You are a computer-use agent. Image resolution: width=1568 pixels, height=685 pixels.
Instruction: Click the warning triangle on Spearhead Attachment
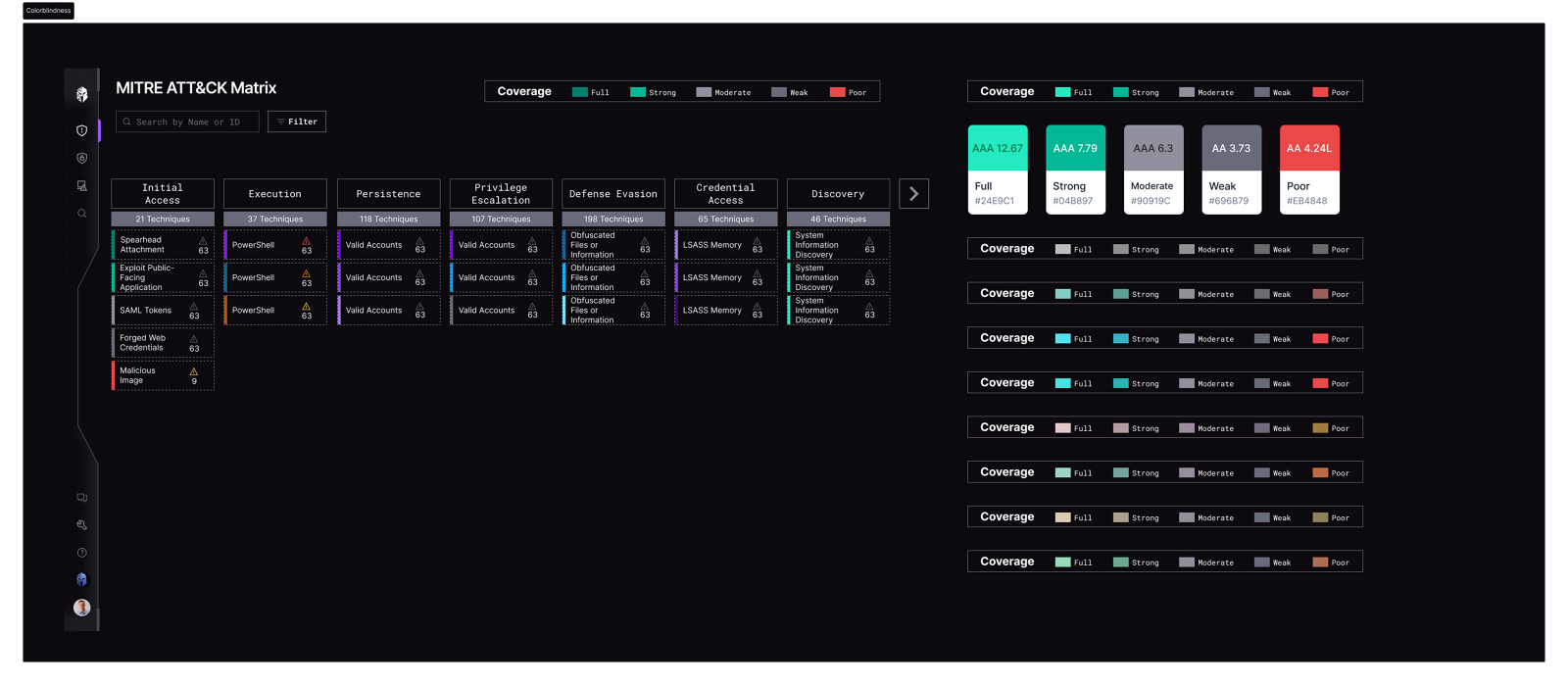[203, 240]
